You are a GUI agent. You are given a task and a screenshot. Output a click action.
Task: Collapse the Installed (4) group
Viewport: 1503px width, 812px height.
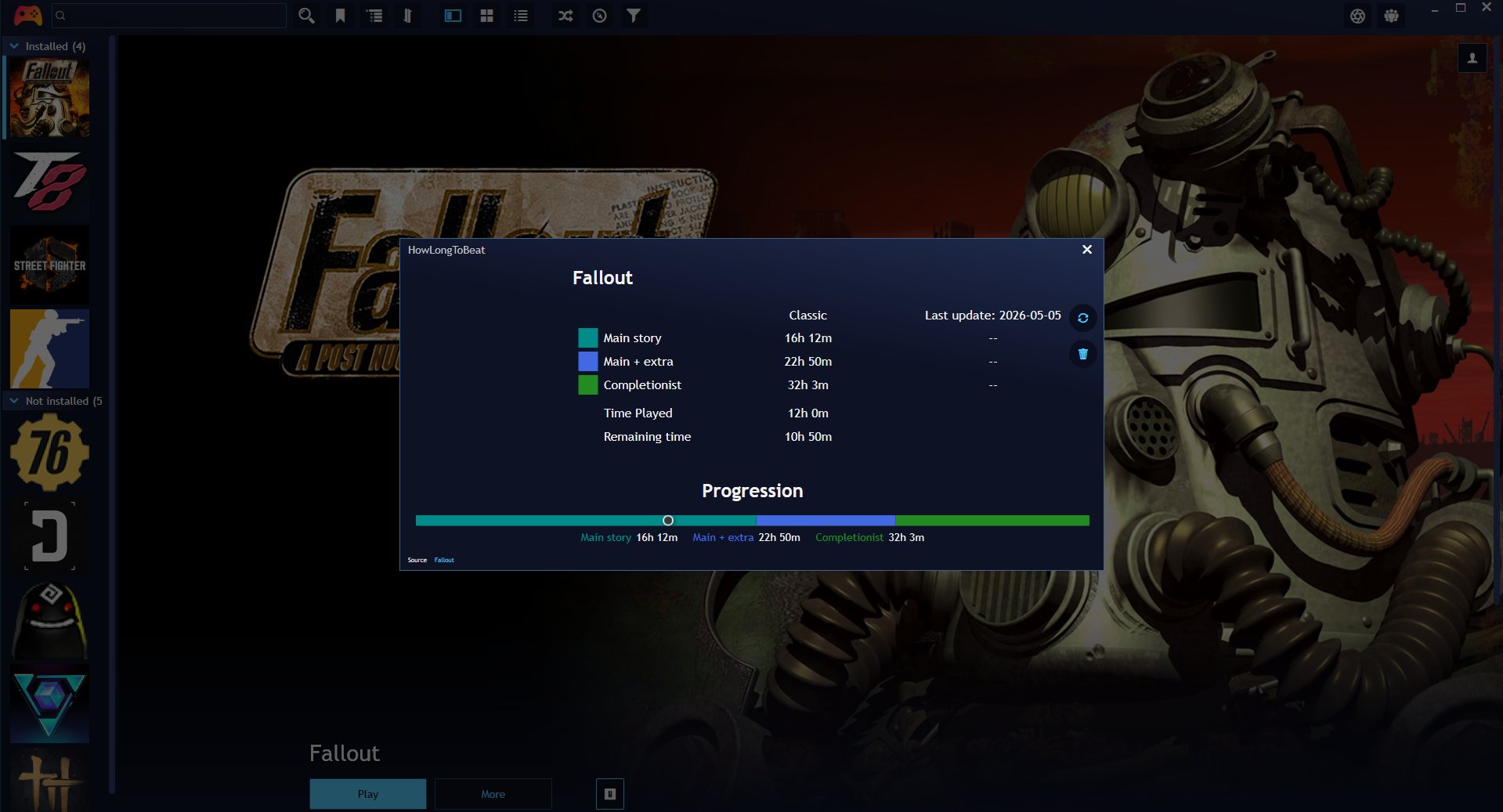(14, 46)
